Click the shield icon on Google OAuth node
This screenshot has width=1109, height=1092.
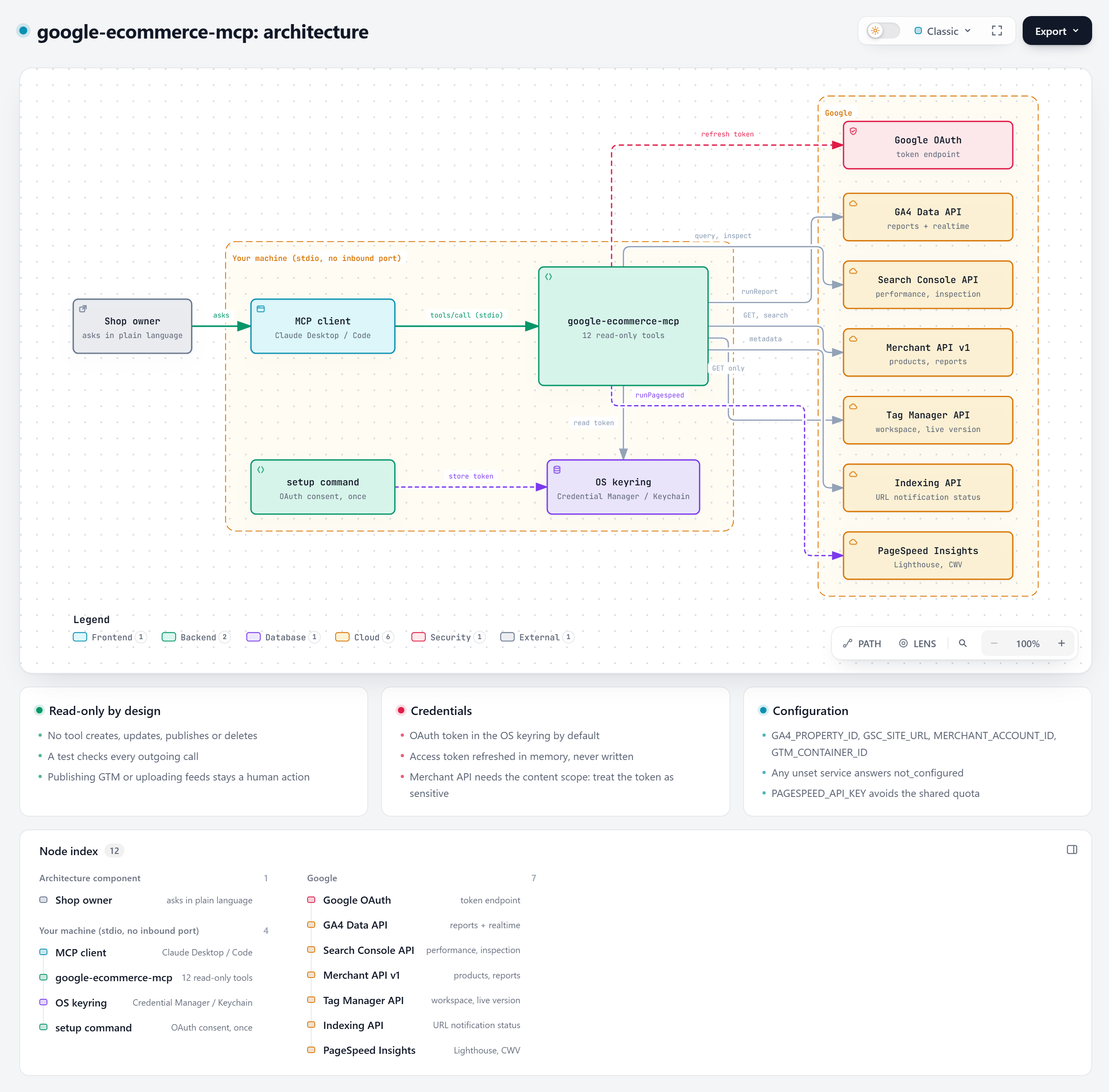pyautogui.click(x=854, y=131)
